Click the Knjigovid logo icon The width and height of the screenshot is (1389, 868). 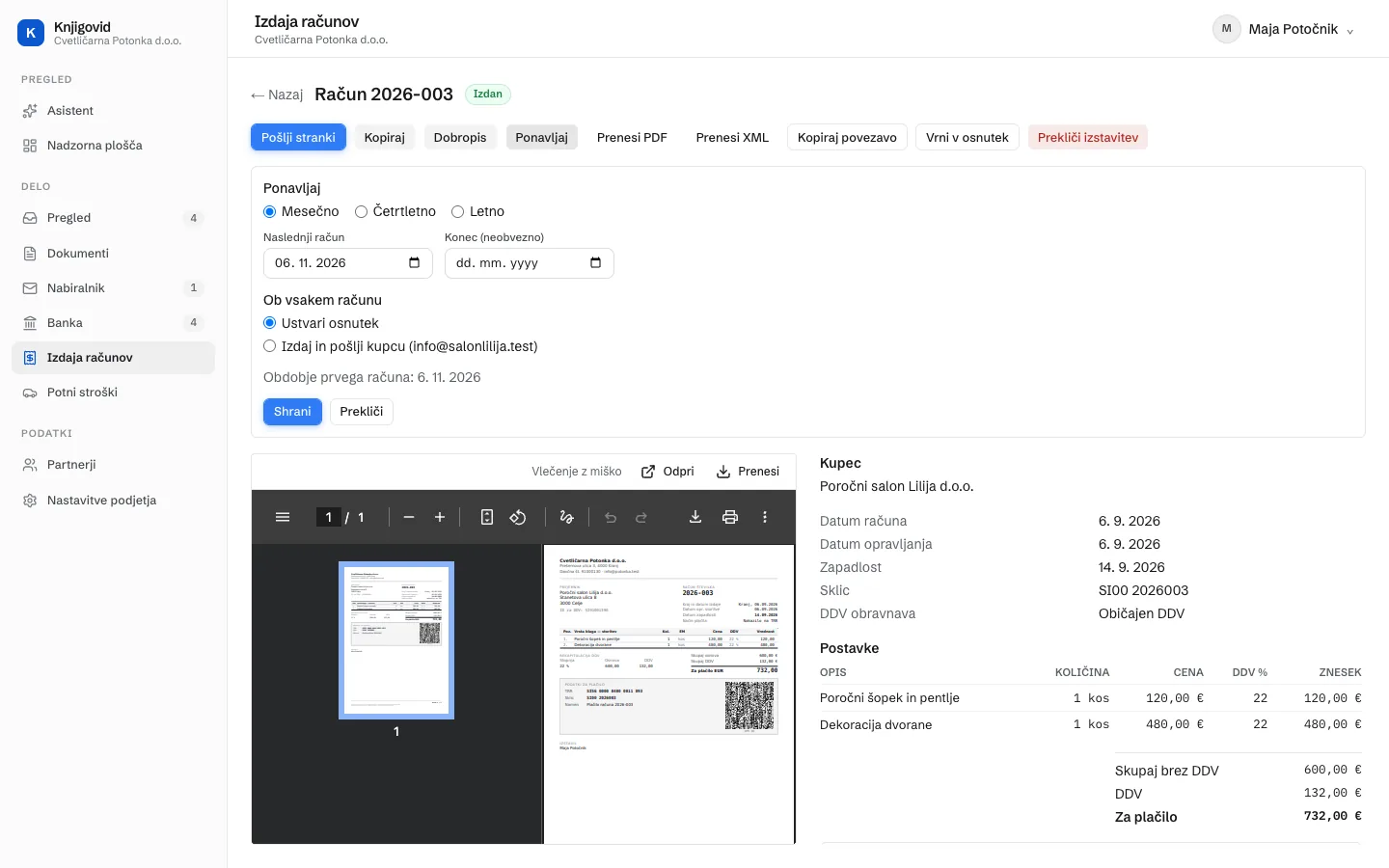31,33
